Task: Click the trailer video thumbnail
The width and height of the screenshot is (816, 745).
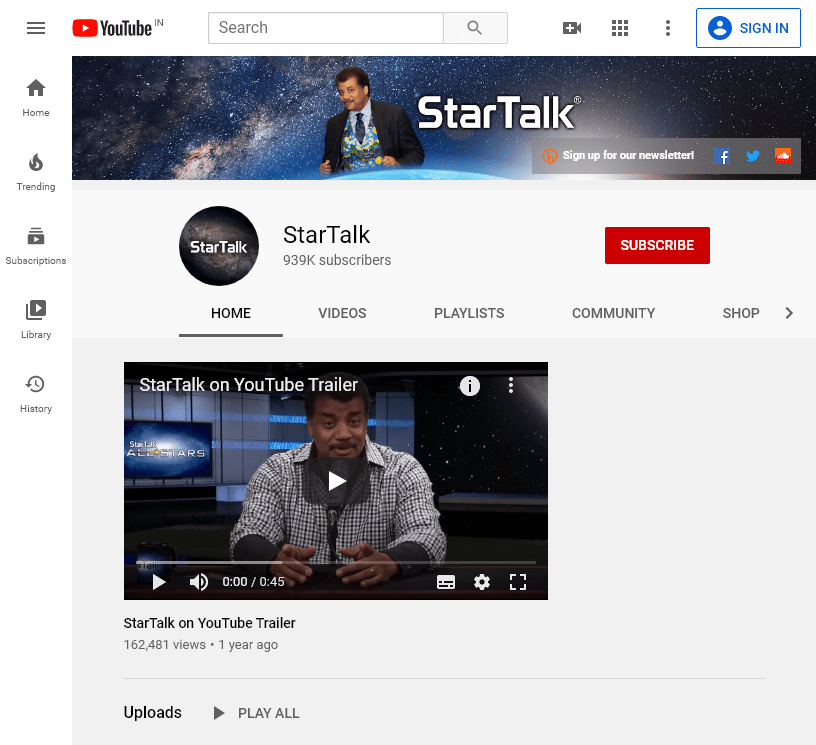Action: click(x=336, y=481)
